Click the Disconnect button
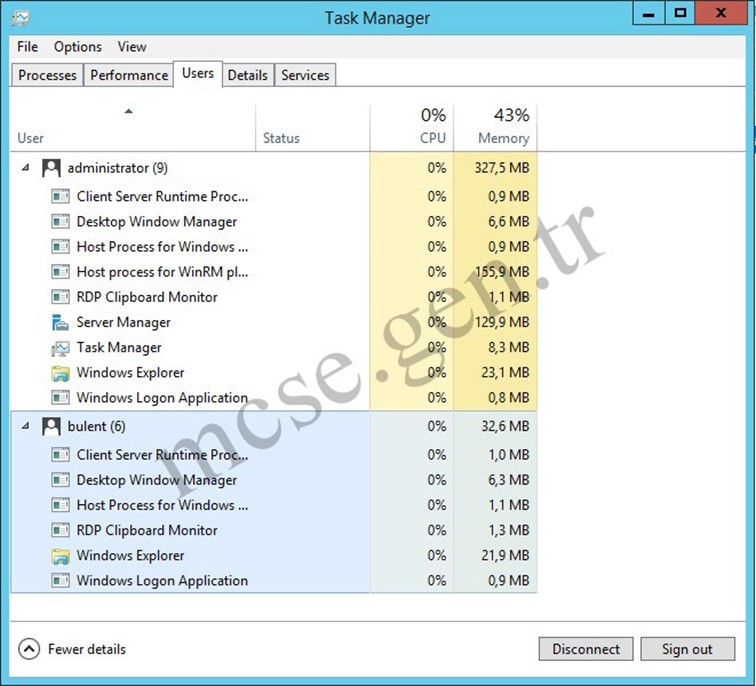Viewport: 756px width, 686px height. coord(586,649)
